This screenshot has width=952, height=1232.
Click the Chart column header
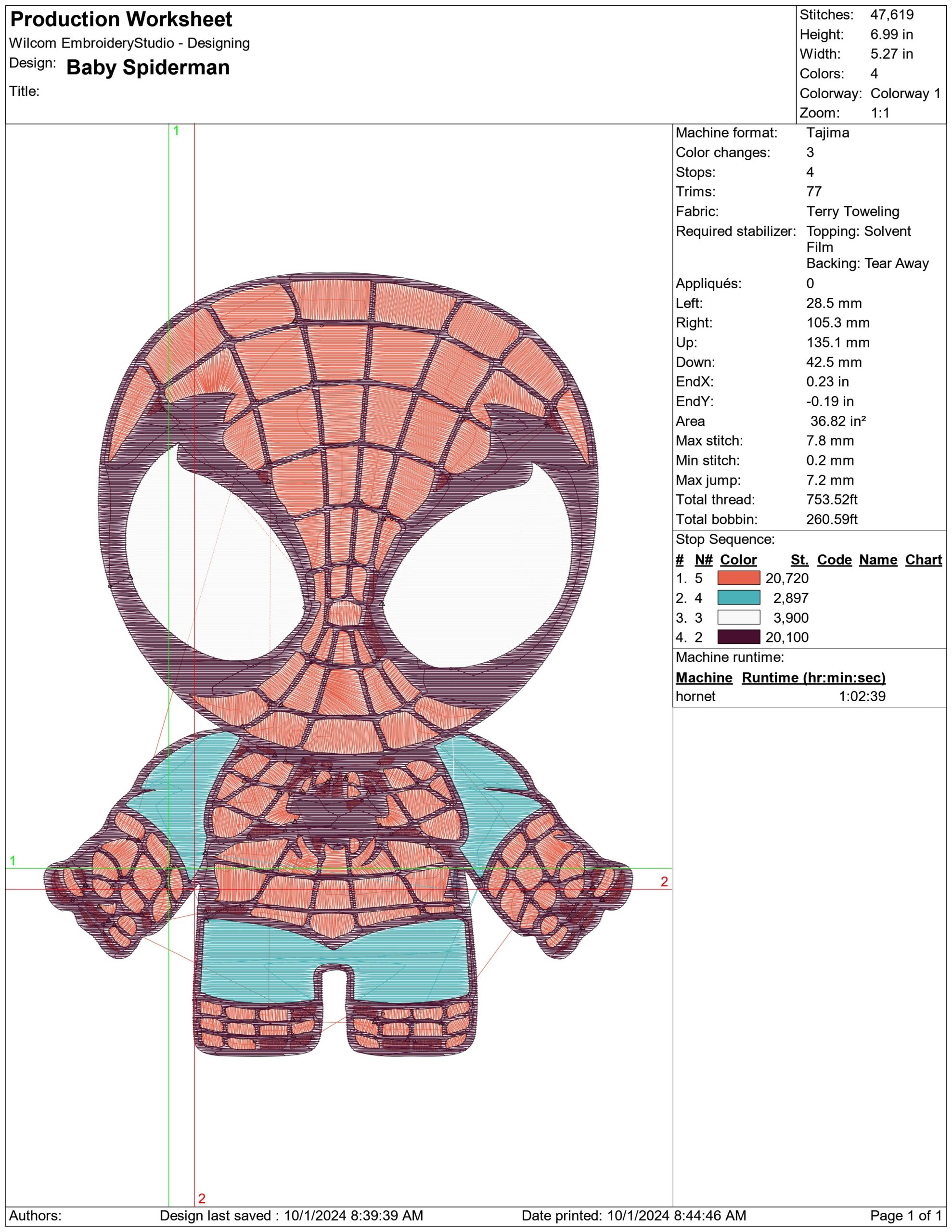[x=923, y=560]
